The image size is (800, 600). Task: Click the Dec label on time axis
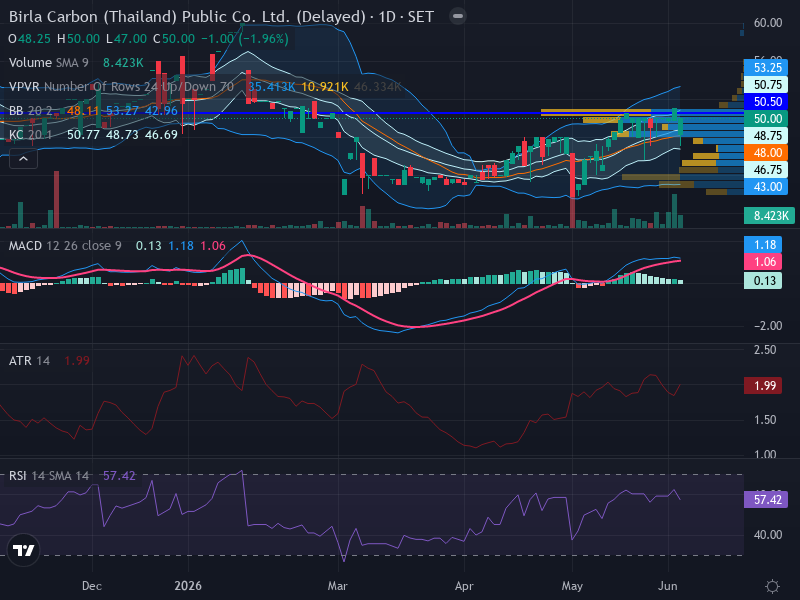coord(92,586)
